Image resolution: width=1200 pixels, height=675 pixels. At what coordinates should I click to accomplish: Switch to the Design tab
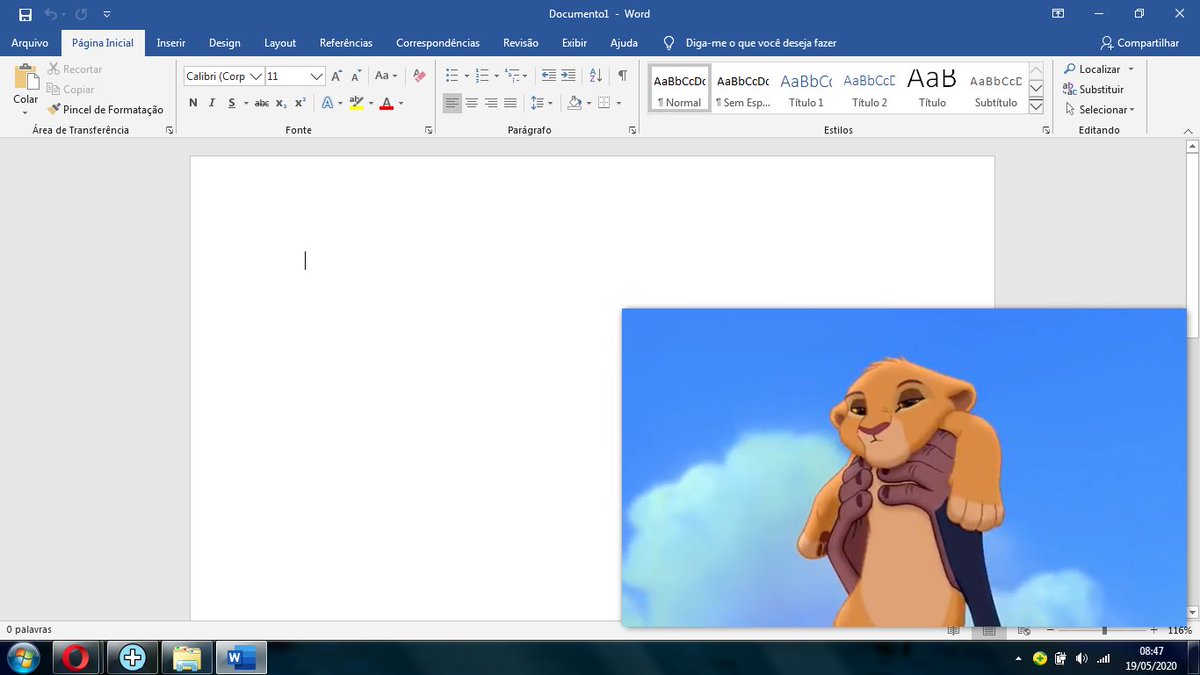(x=224, y=43)
